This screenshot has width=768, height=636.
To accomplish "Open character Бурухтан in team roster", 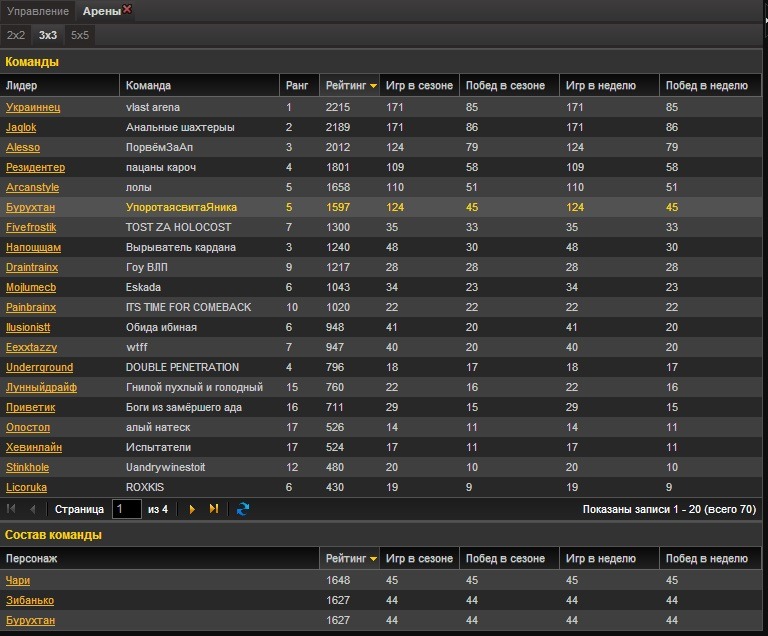I will click(x=30, y=621).
